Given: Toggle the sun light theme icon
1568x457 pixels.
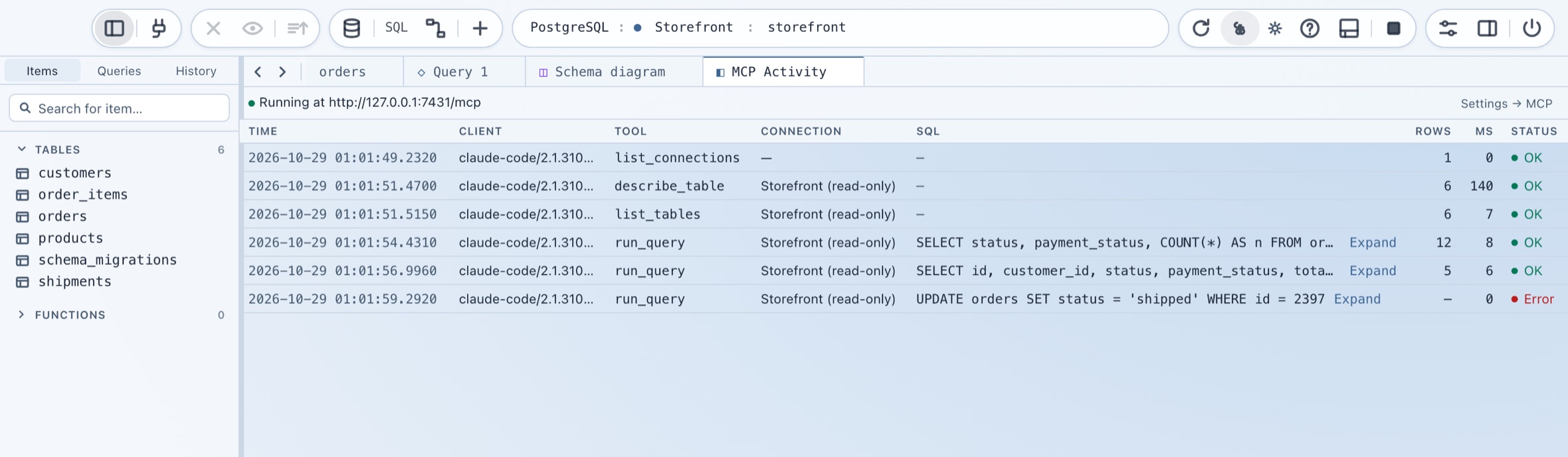Looking at the screenshot, I should (x=1274, y=28).
